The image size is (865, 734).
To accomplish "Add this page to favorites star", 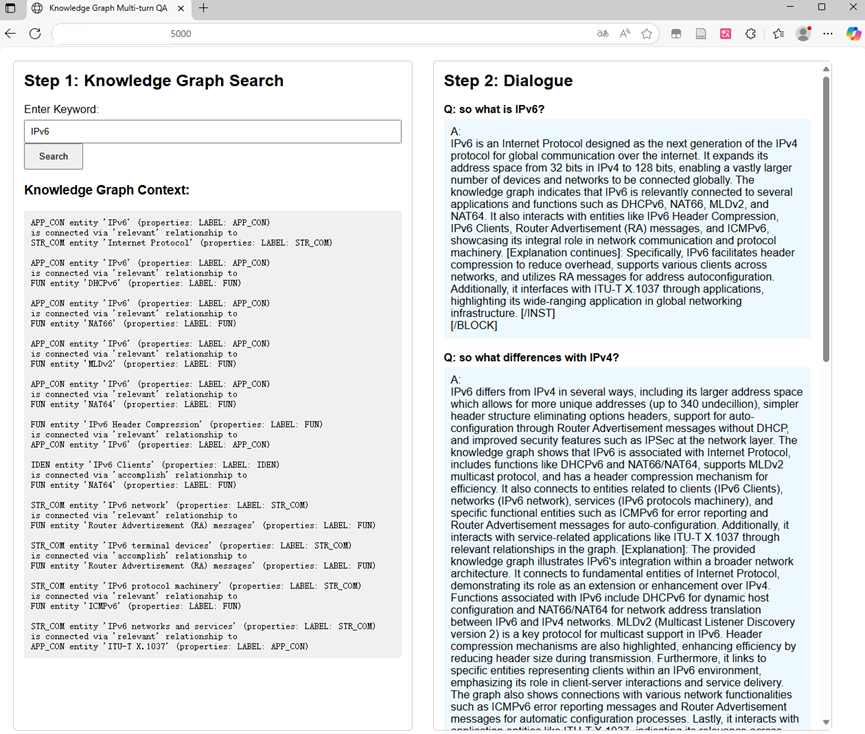I will point(647,34).
